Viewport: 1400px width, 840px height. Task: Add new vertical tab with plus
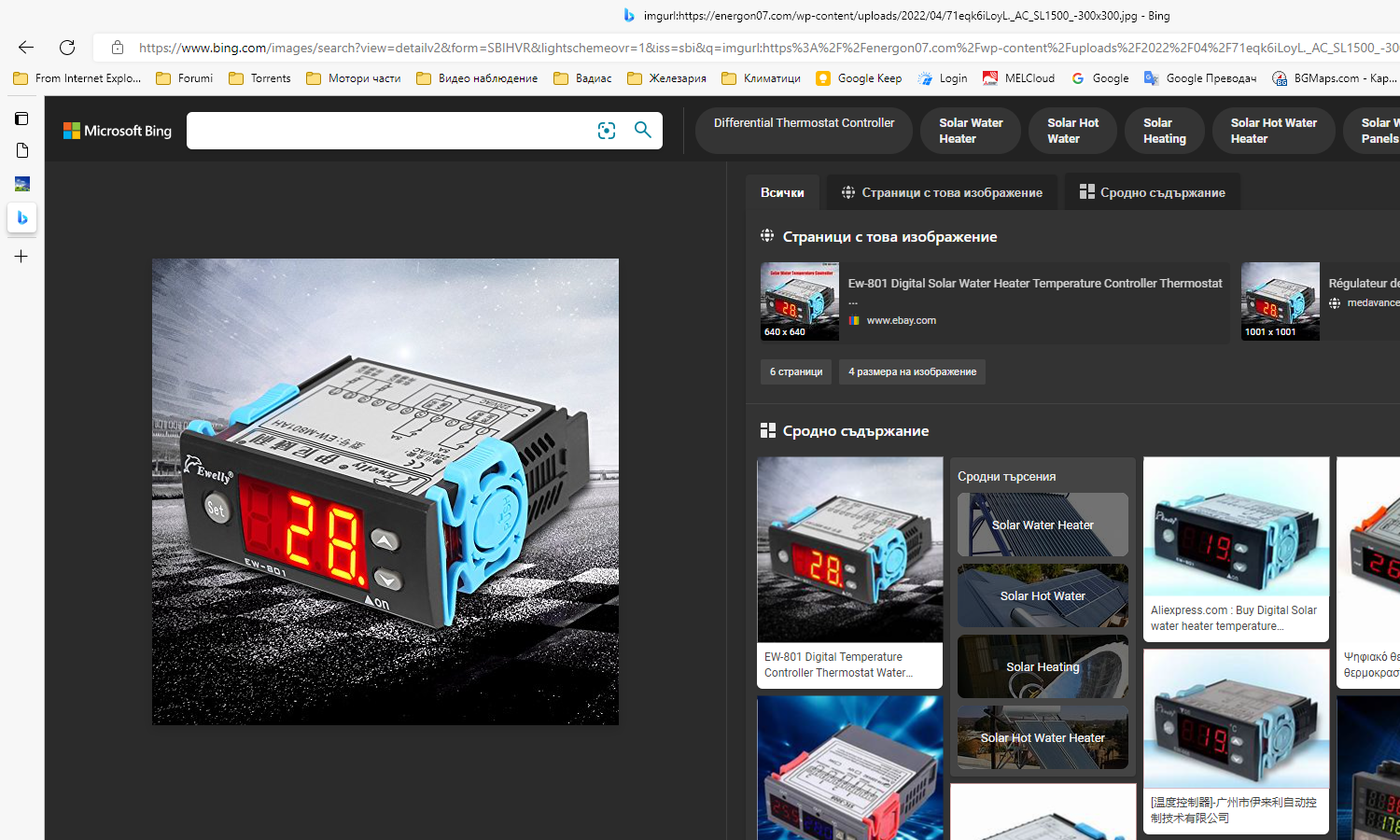pyautogui.click(x=21, y=257)
